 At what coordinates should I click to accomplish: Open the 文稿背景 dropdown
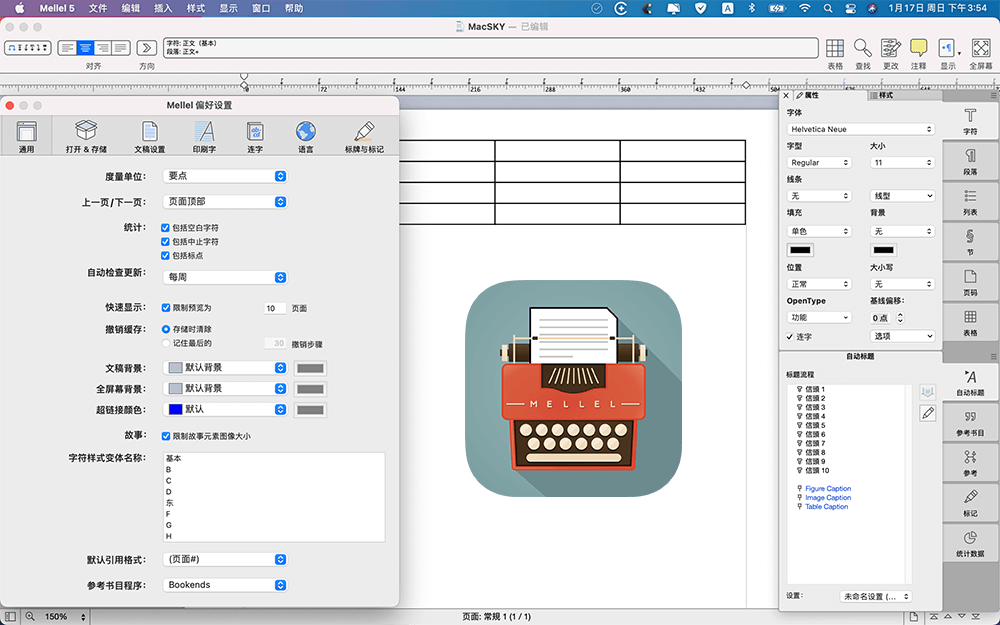tap(225, 368)
